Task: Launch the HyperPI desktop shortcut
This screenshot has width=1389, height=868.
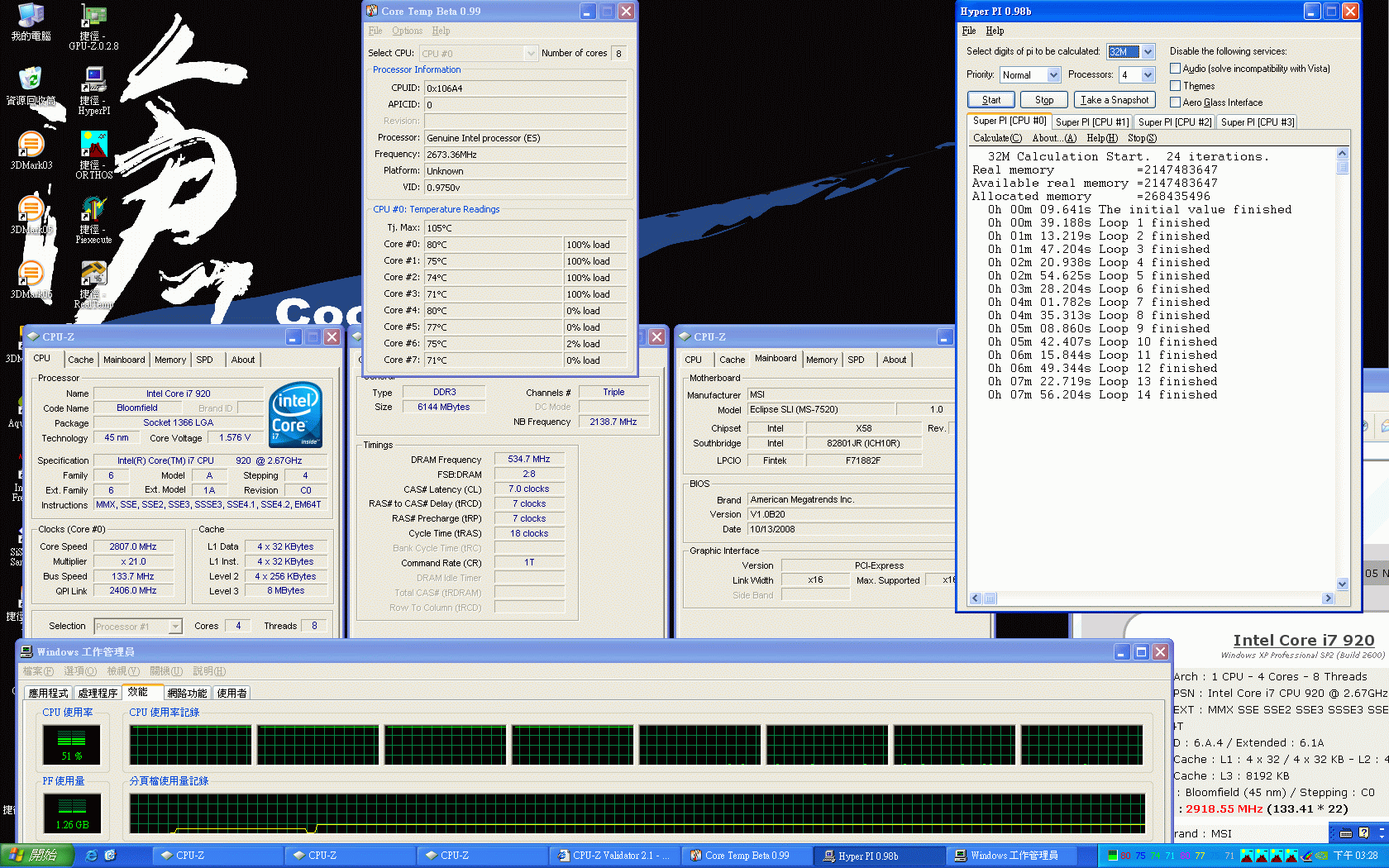Action: tap(93, 91)
